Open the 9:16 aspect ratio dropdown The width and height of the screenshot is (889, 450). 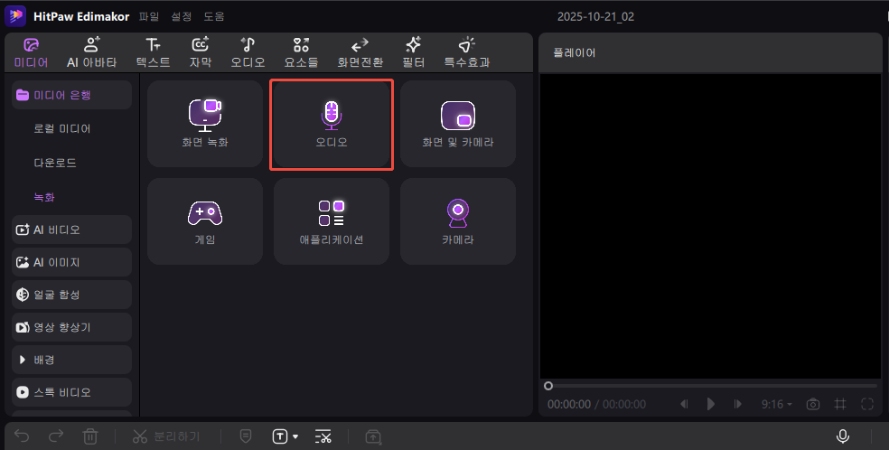point(776,404)
